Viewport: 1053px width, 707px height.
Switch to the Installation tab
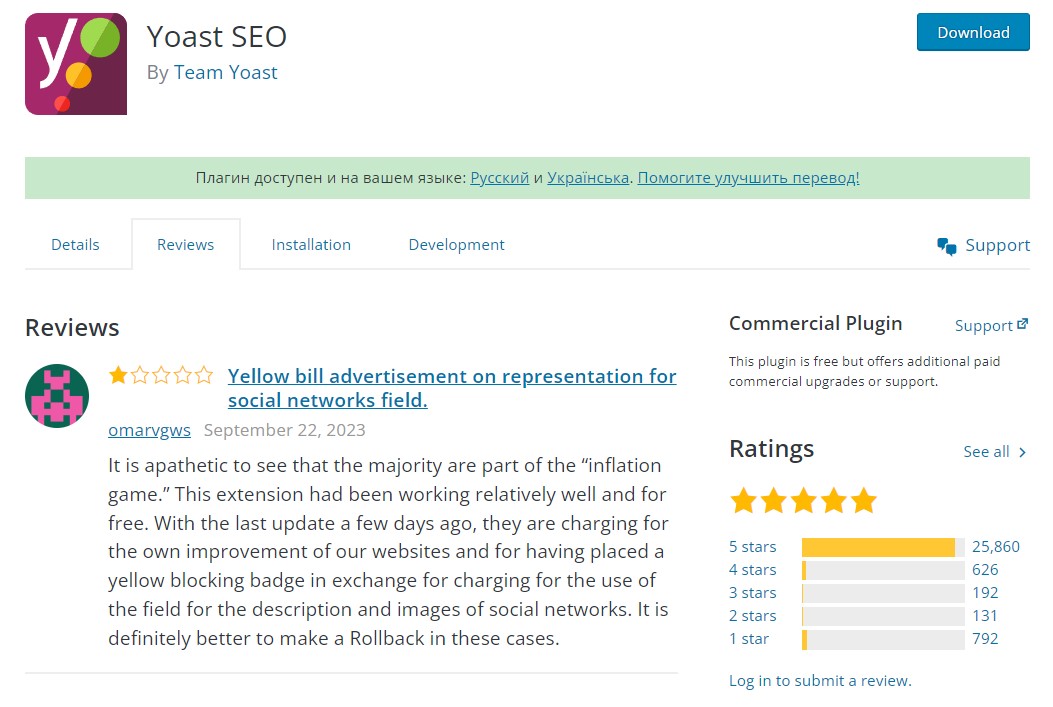point(311,244)
